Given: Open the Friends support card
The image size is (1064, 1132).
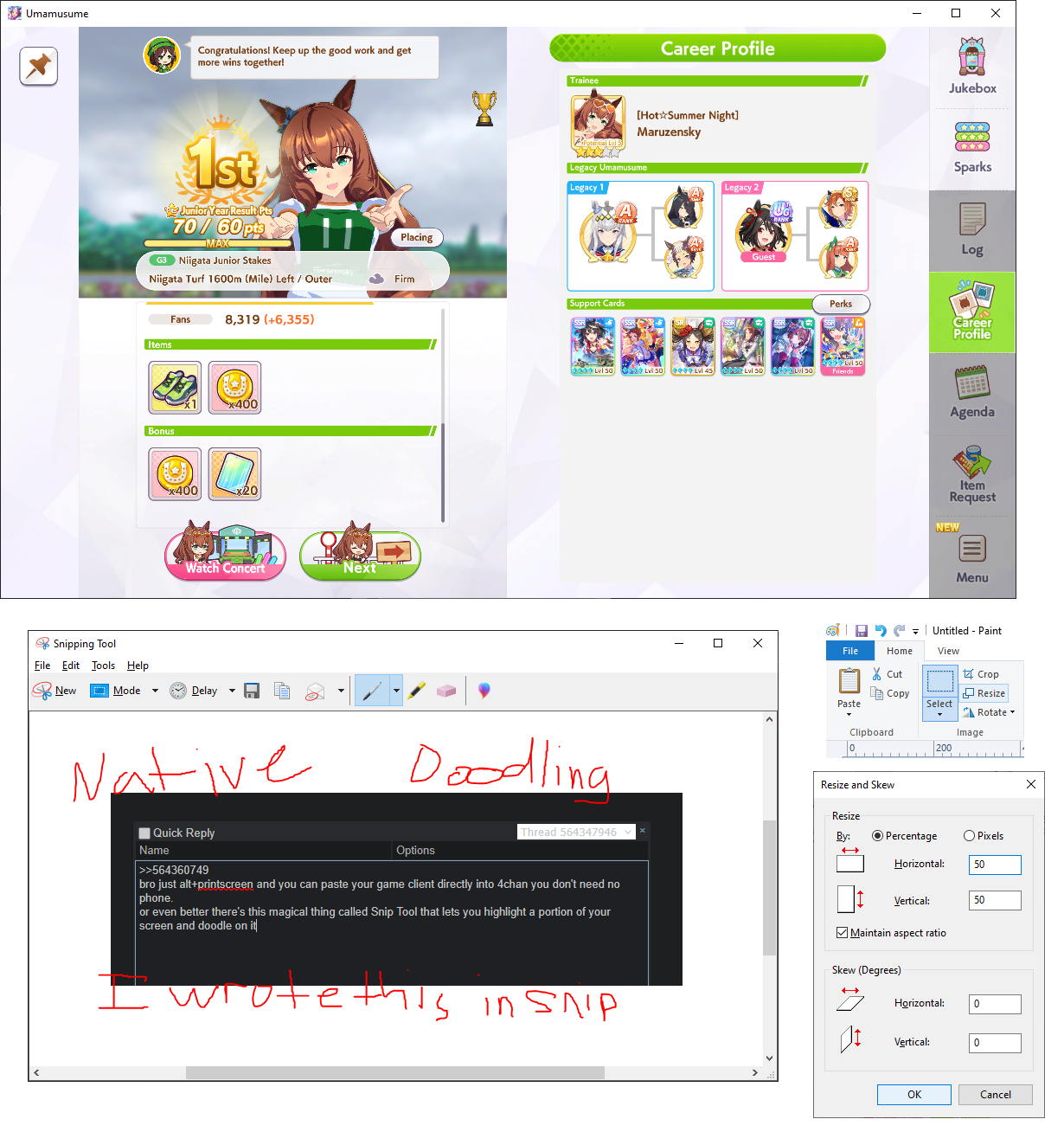Looking at the screenshot, I should pos(843,346).
